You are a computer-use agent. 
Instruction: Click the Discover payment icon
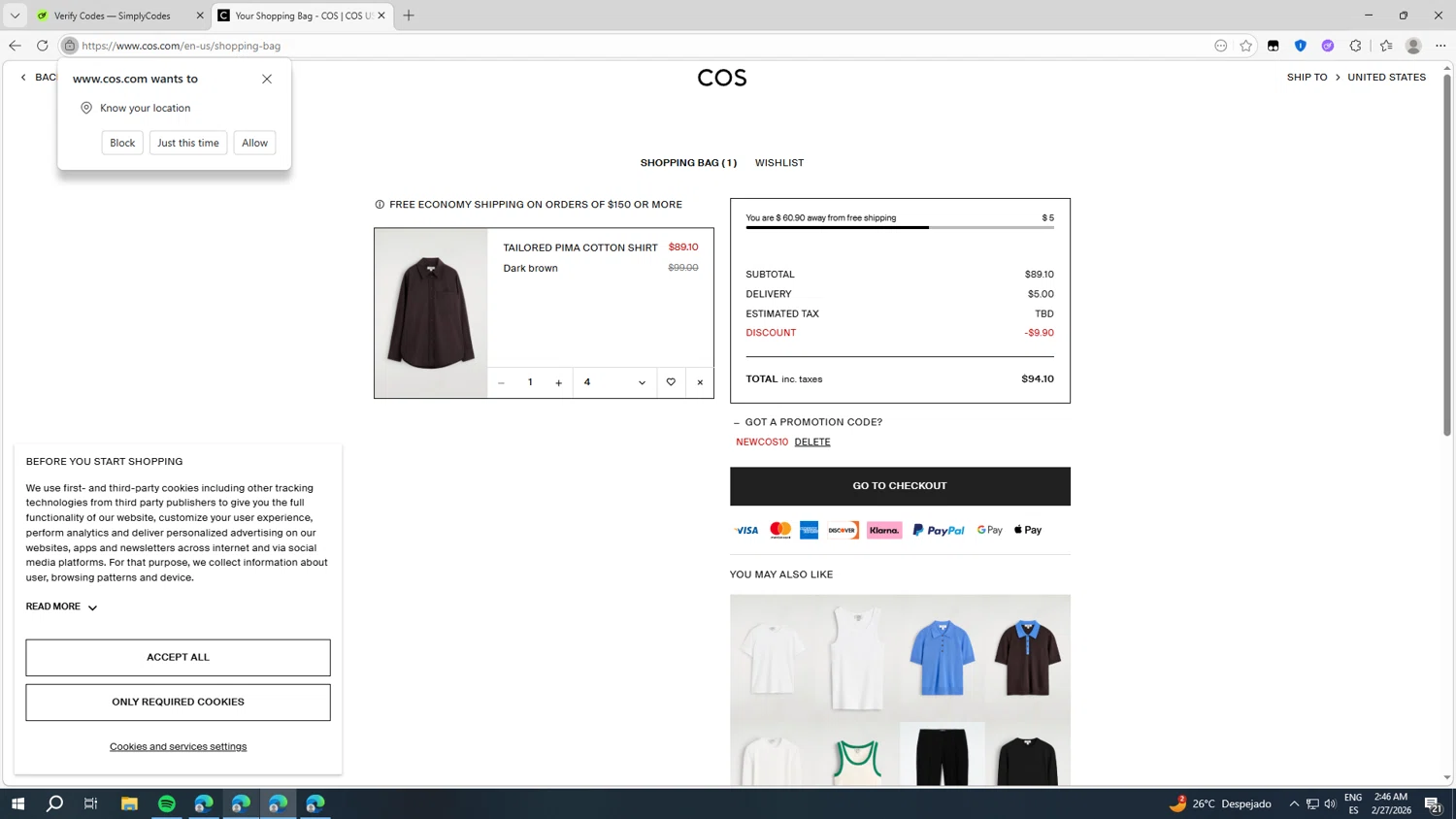pos(843,531)
